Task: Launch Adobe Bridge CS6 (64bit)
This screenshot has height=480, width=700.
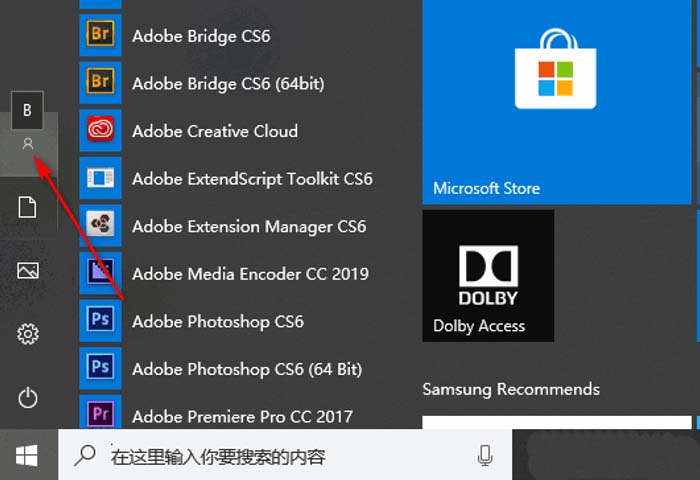Action: click(x=228, y=84)
